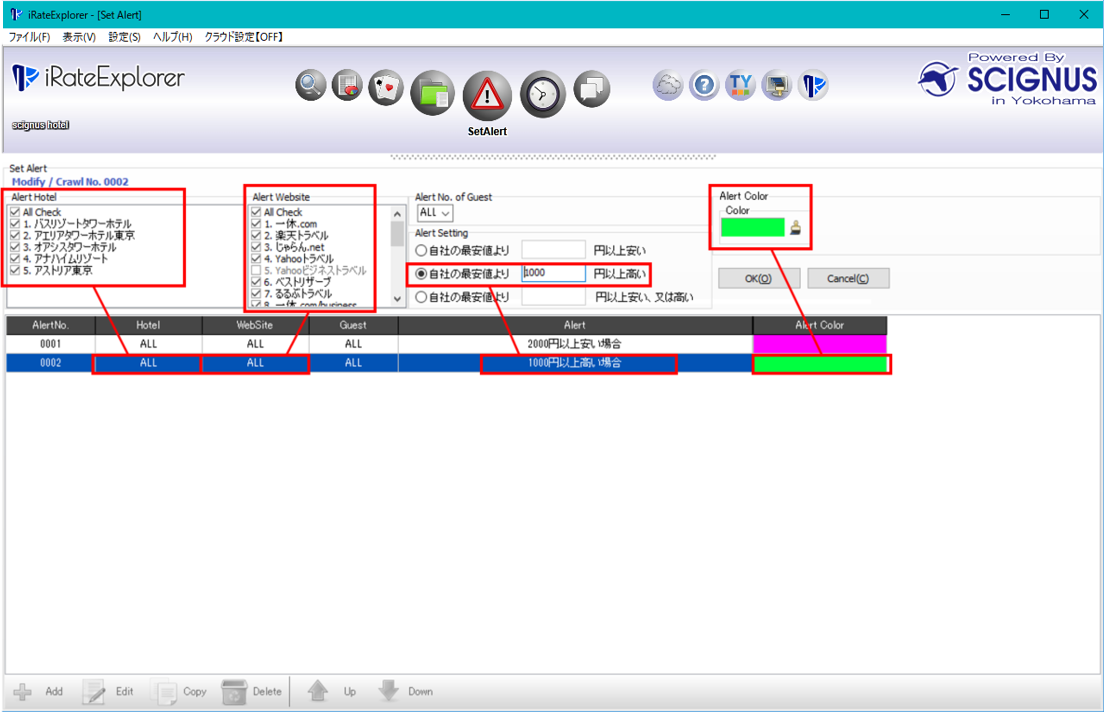This screenshot has width=1104, height=712.
Task: Select the 円以上安い、又は高い radio option
Action: point(421,297)
